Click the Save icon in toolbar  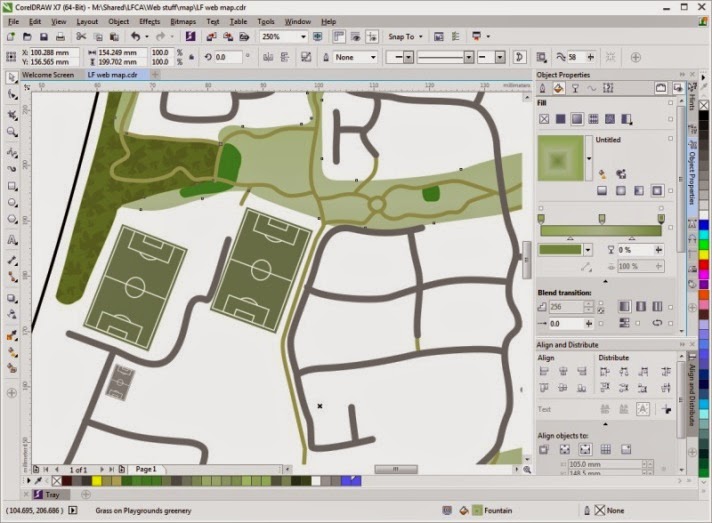click(x=44, y=37)
